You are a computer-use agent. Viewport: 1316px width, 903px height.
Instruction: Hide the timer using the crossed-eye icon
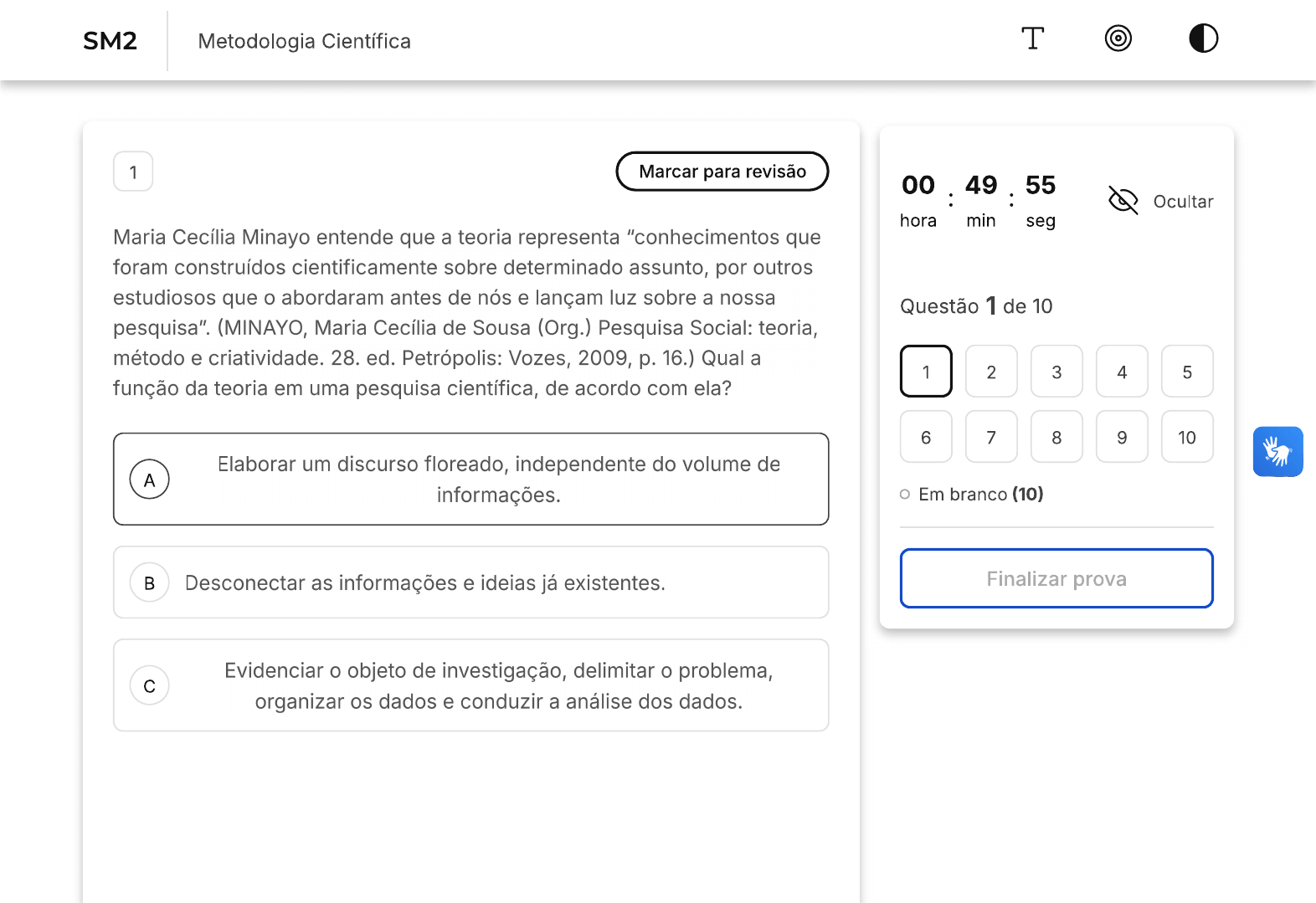[x=1123, y=201]
